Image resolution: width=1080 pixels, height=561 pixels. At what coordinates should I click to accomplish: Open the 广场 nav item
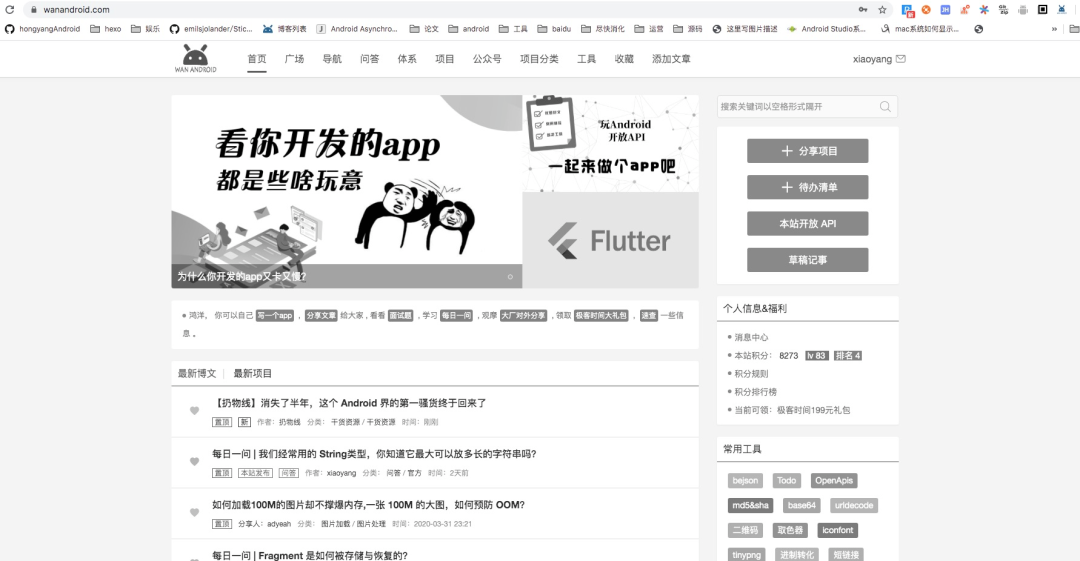point(294,59)
